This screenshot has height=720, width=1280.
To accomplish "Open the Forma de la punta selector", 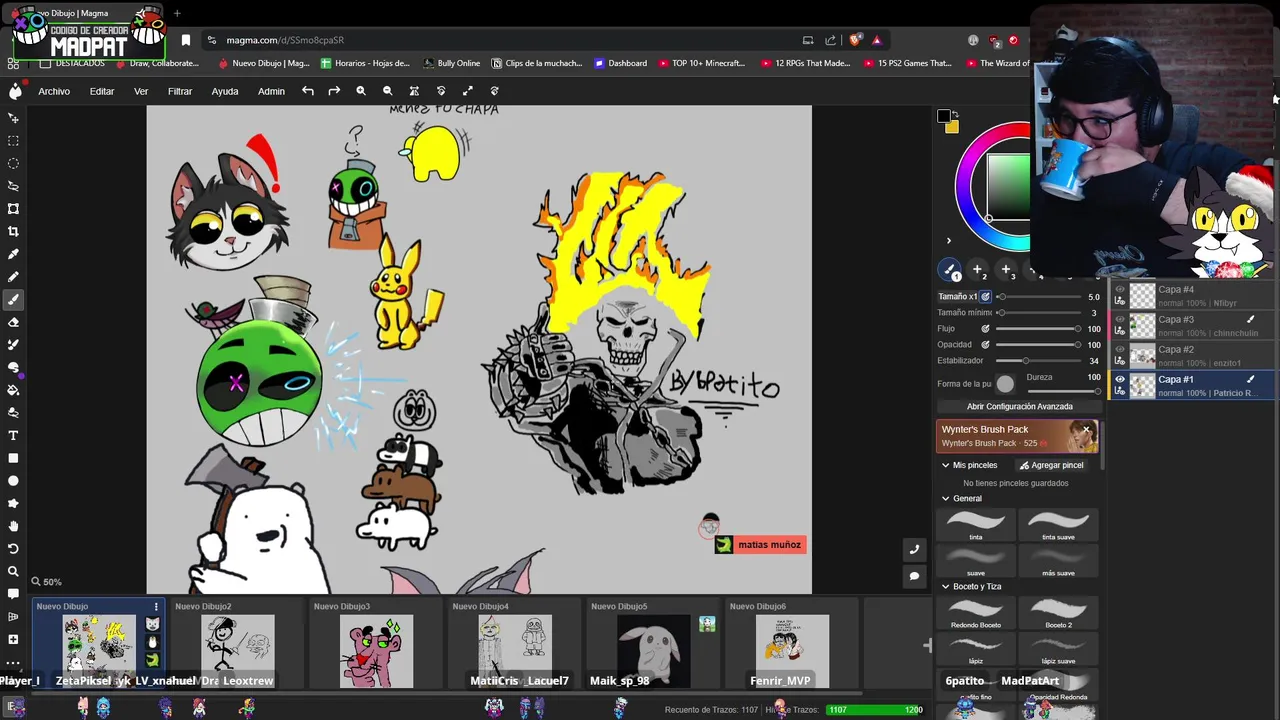I will click(1005, 384).
